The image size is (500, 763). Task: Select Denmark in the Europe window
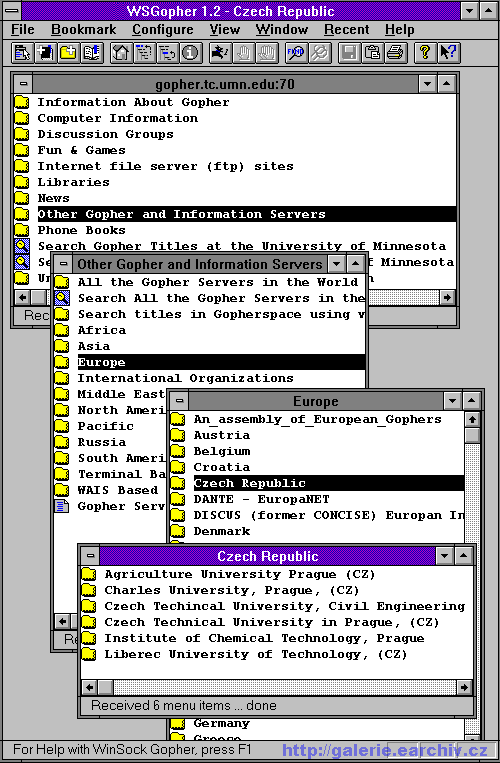tap(222, 531)
